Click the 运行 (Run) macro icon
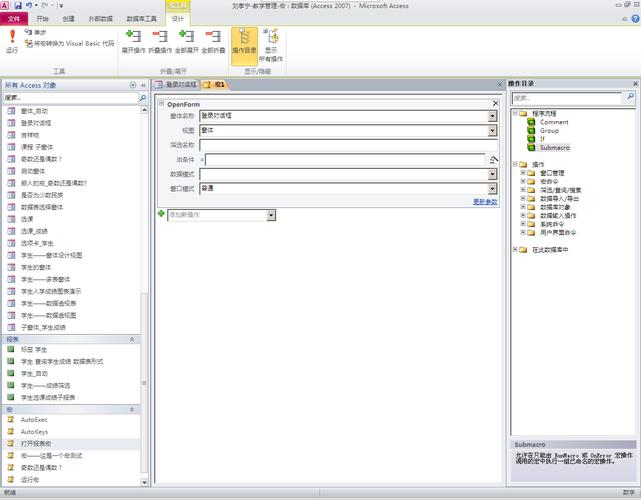This screenshot has width=641, height=500. click(x=12, y=40)
